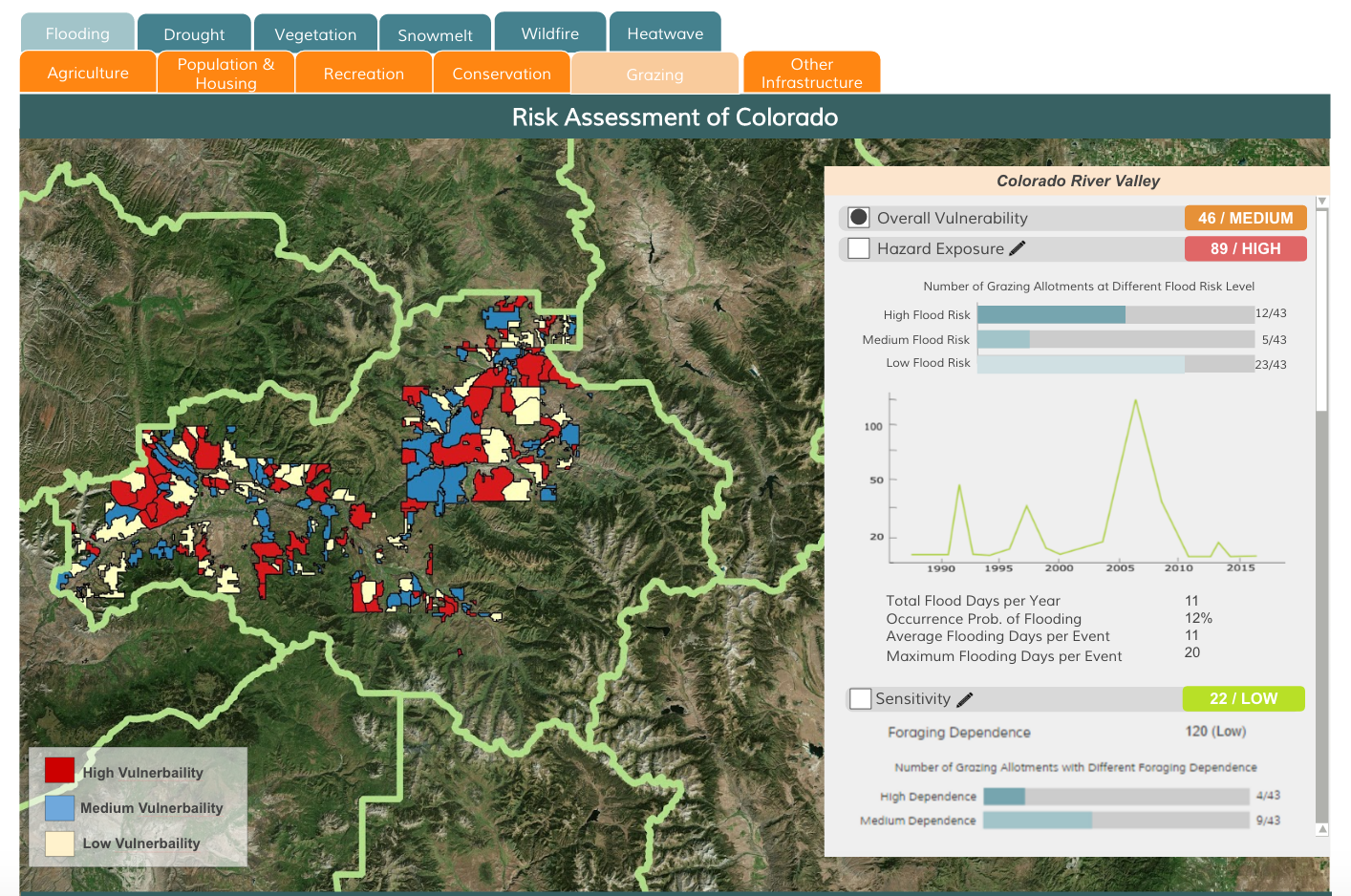Select the Overall Vulnerability radio button
The height and width of the screenshot is (896, 1351).
click(859, 218)
